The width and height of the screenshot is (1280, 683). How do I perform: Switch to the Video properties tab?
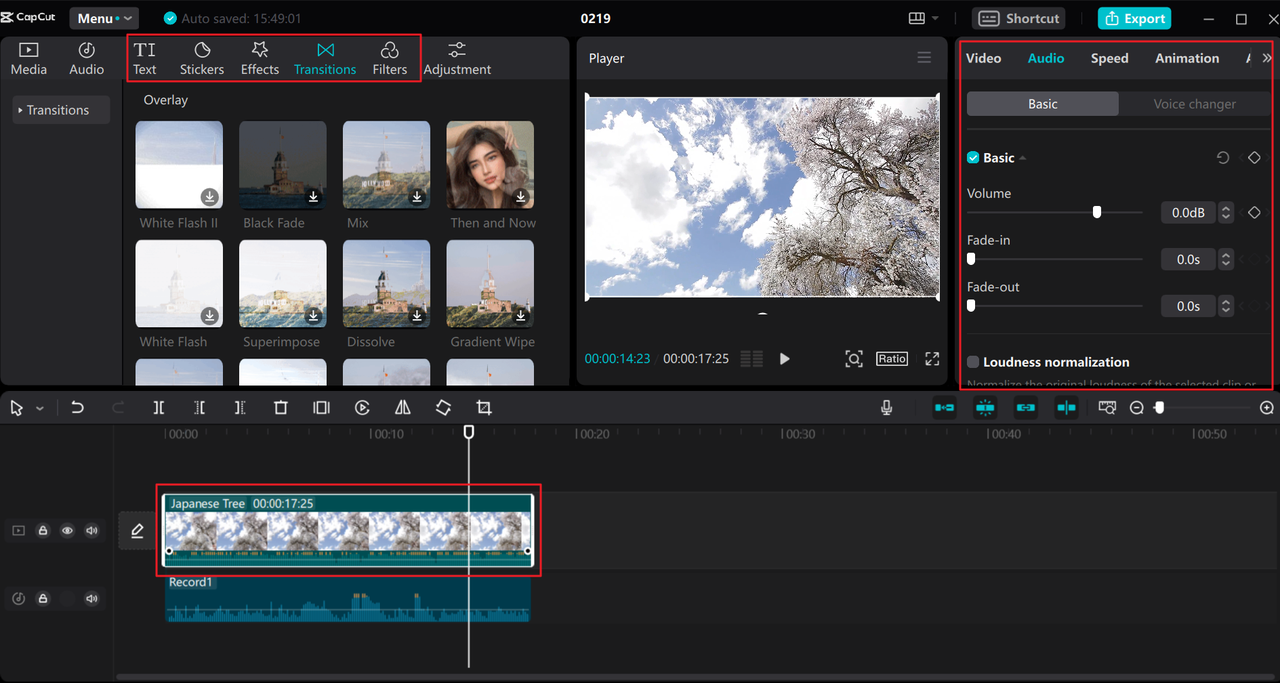pos(983,58)
